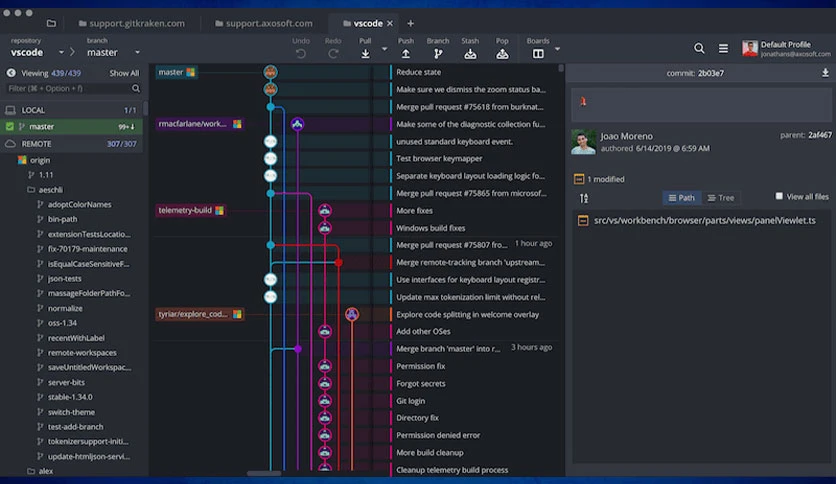Select the Reduce state commit node
Screen dimensions: 836x484
pos(270,71)
